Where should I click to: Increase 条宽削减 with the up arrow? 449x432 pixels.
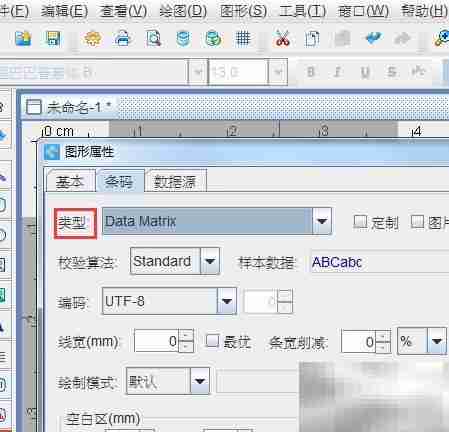(x=383, y=336)
